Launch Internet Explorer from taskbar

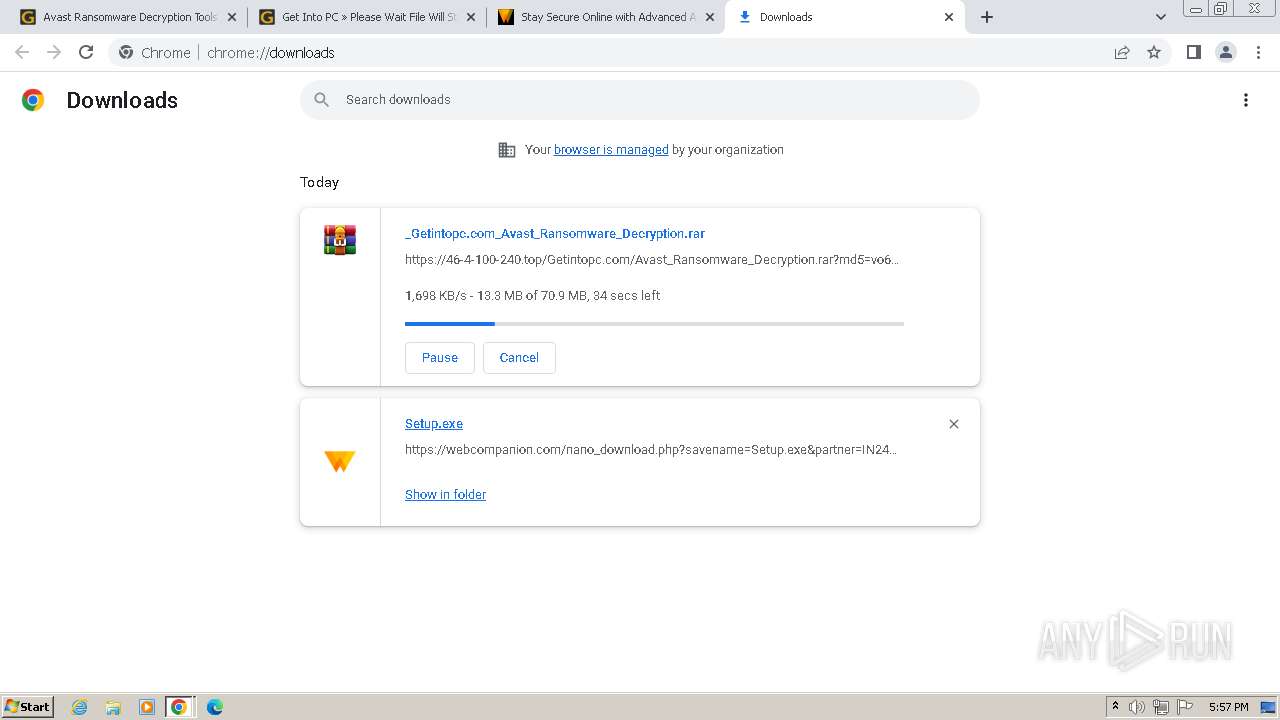pos(80,707)
